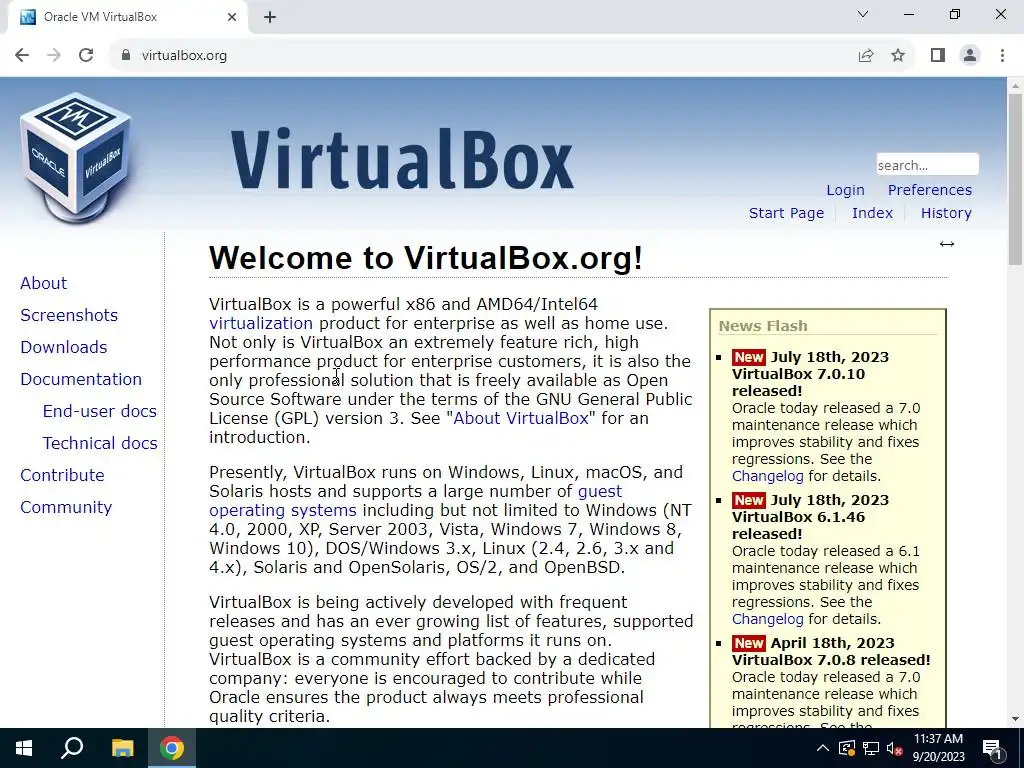Reload the page with the refresh icon
The height and width of the screenshot is (768, 1024).
86,56
